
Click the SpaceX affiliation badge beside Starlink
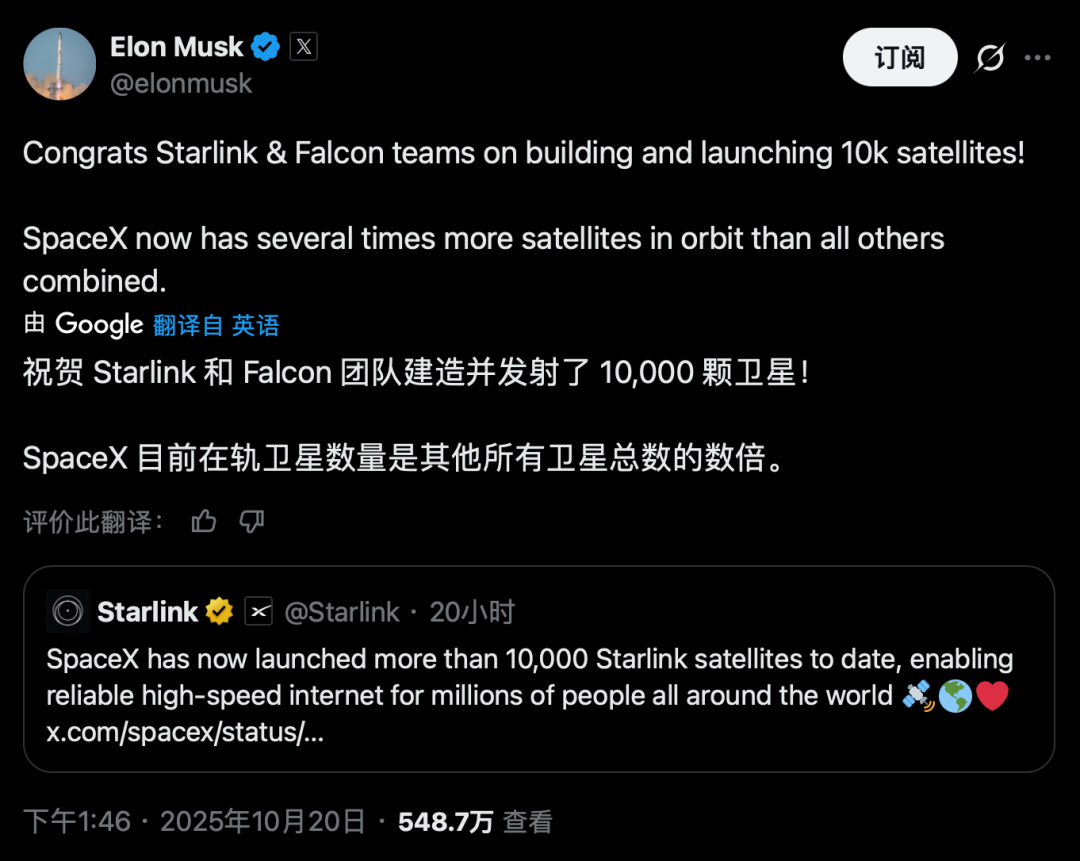(259, 611)
